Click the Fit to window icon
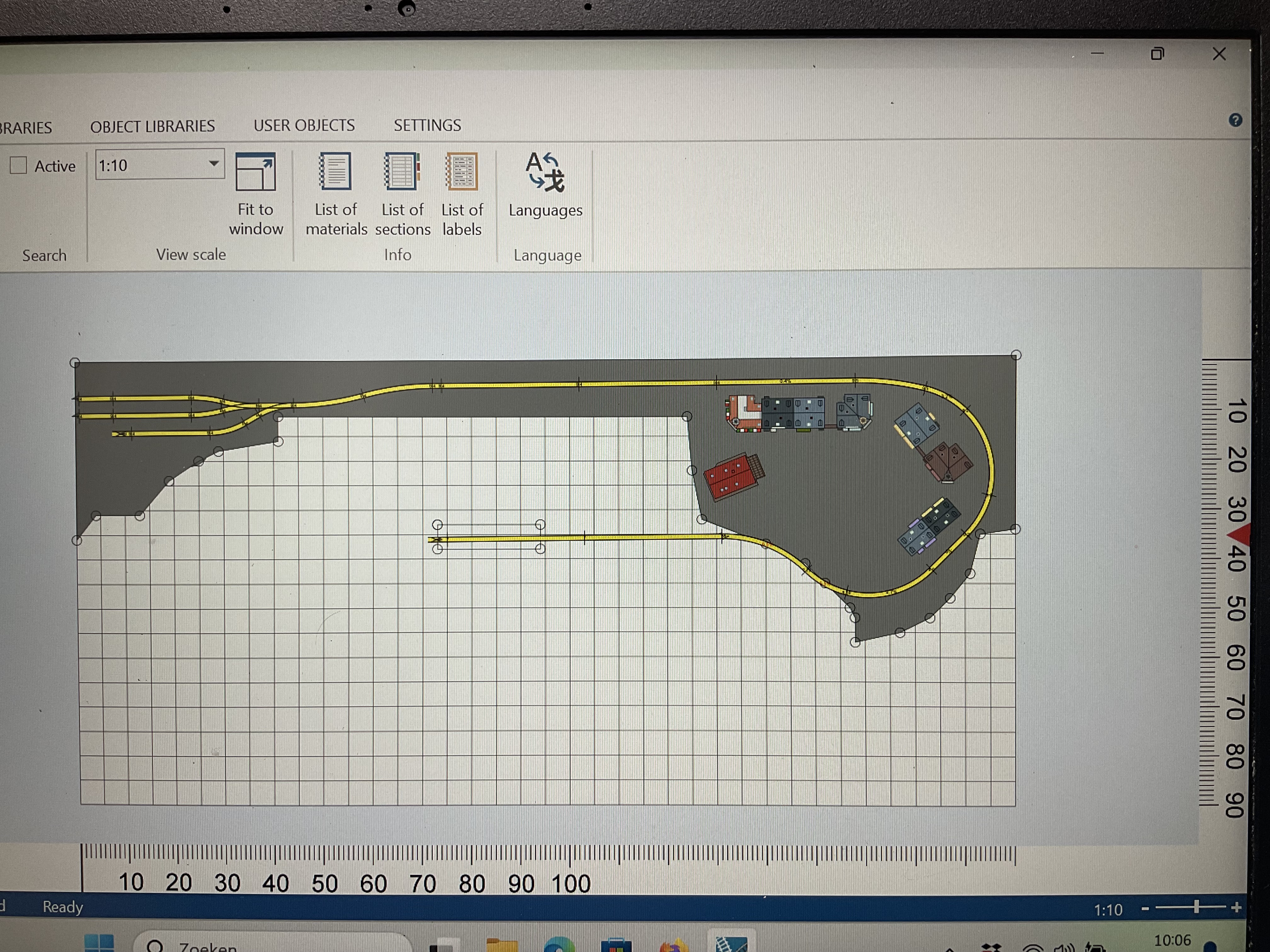Viewport: 1270px width, 952px height. tap(255, 172)
